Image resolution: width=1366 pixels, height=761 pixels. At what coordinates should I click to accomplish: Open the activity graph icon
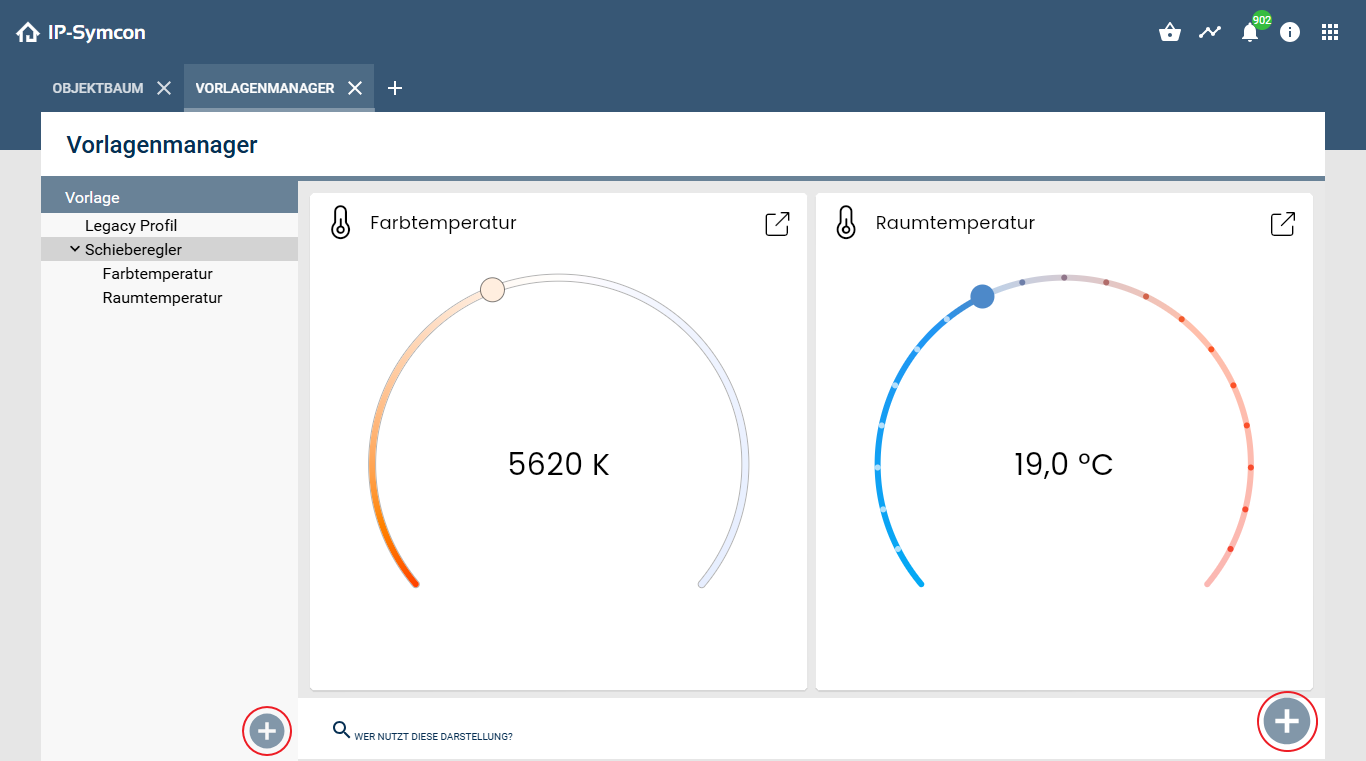coord(1210,32)
